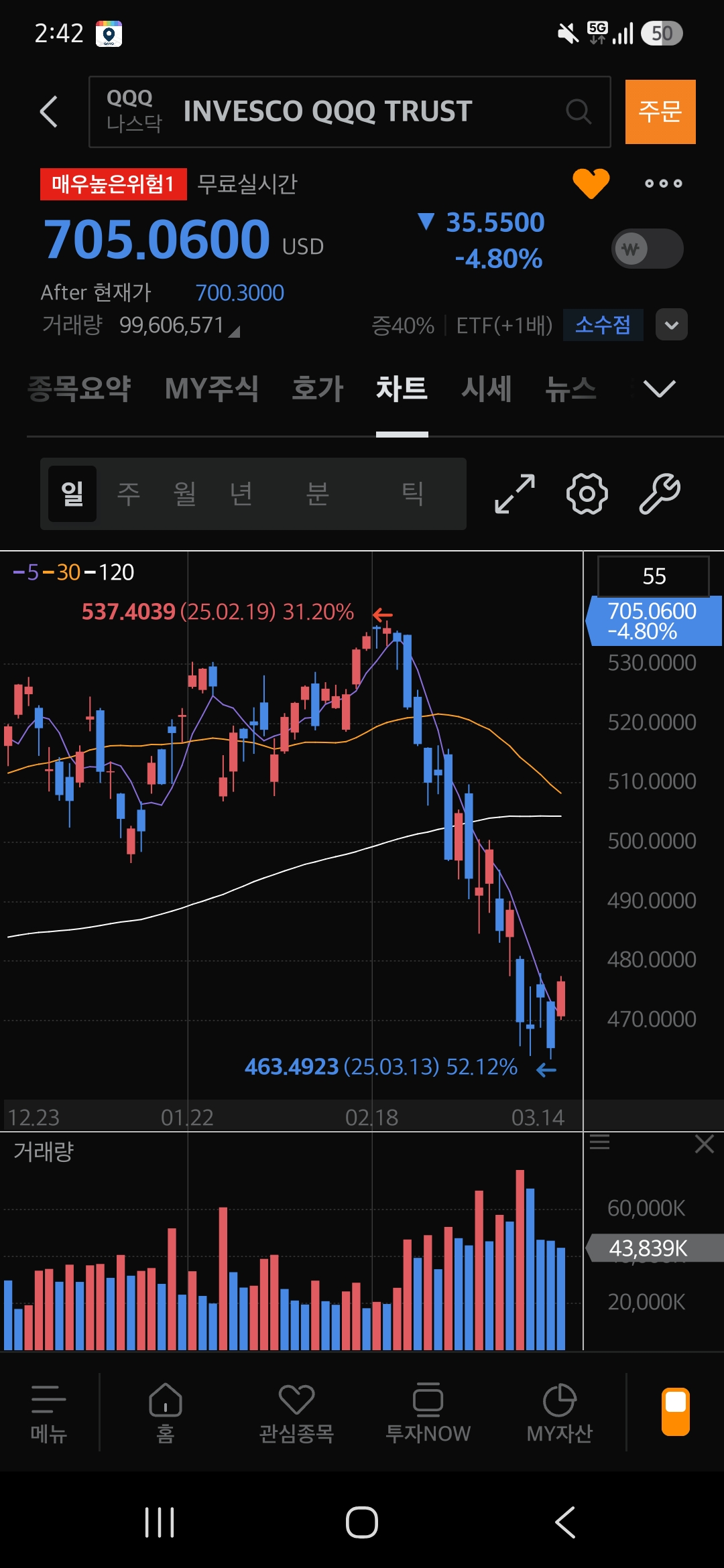The height and width of the screenshot is (1568, 724).
Task: Open search via magnifier icon
Action: coord(579,111)
